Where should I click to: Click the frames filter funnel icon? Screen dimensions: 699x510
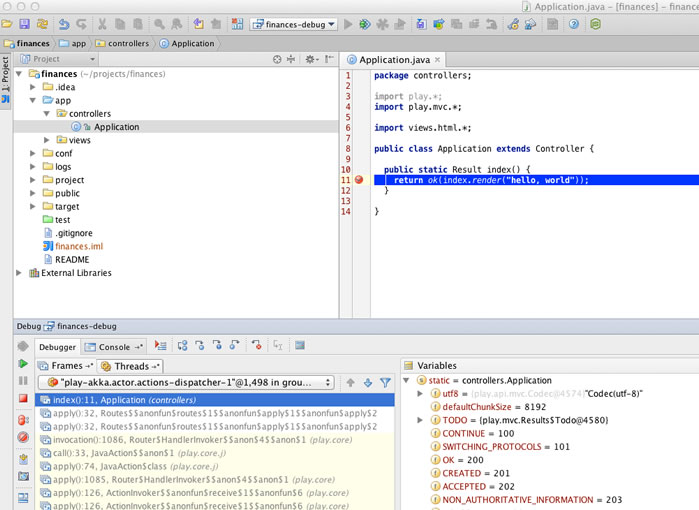click(385, 383)
